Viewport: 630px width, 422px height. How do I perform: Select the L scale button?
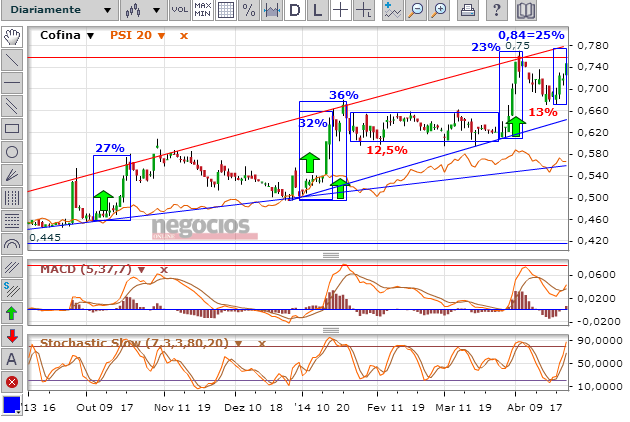coord(317,10)
